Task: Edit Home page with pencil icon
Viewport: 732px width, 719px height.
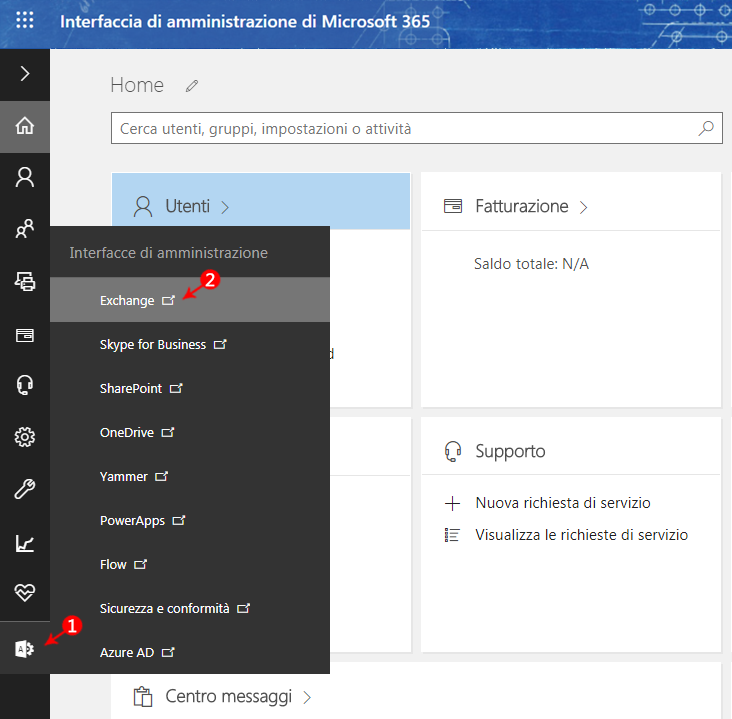Action: click(x=192, y=86)
